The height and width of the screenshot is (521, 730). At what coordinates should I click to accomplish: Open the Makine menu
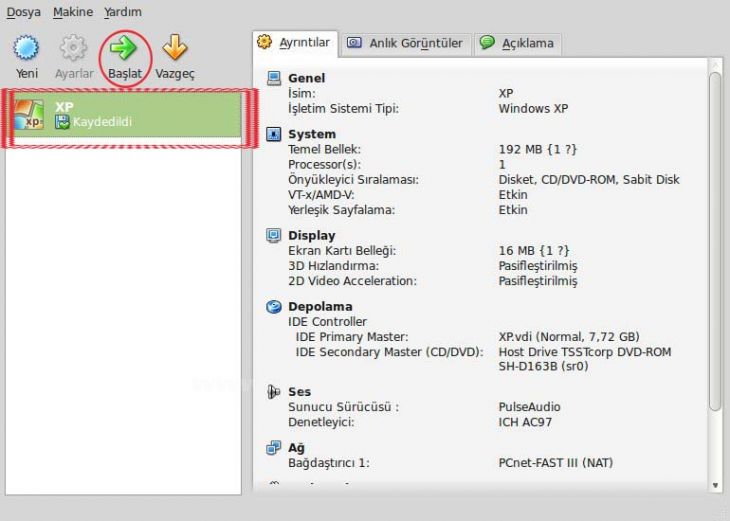(73, 12)
